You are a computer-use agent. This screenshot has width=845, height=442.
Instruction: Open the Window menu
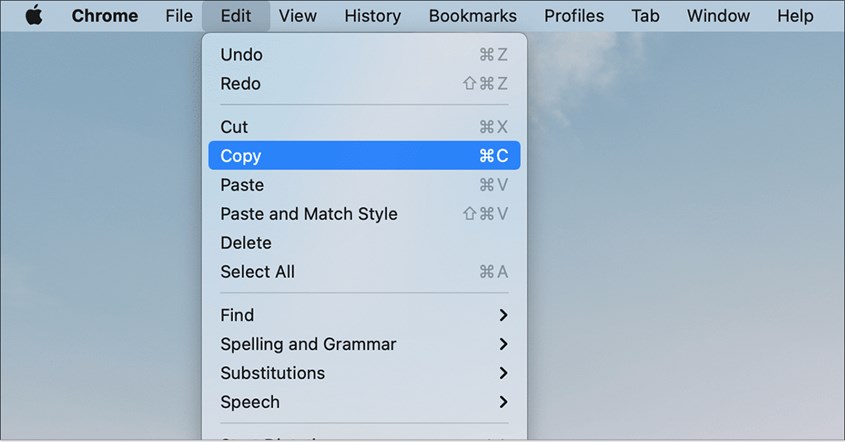pos(718,16)
